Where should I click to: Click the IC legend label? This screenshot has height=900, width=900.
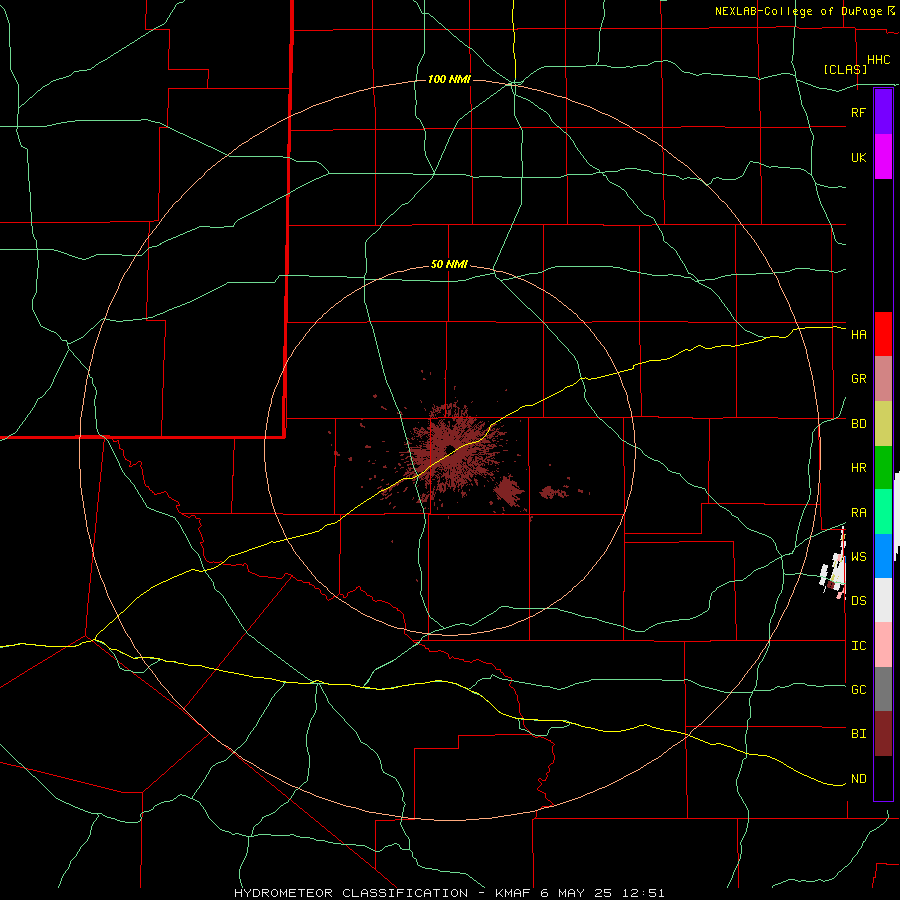(x=858, y=646)
